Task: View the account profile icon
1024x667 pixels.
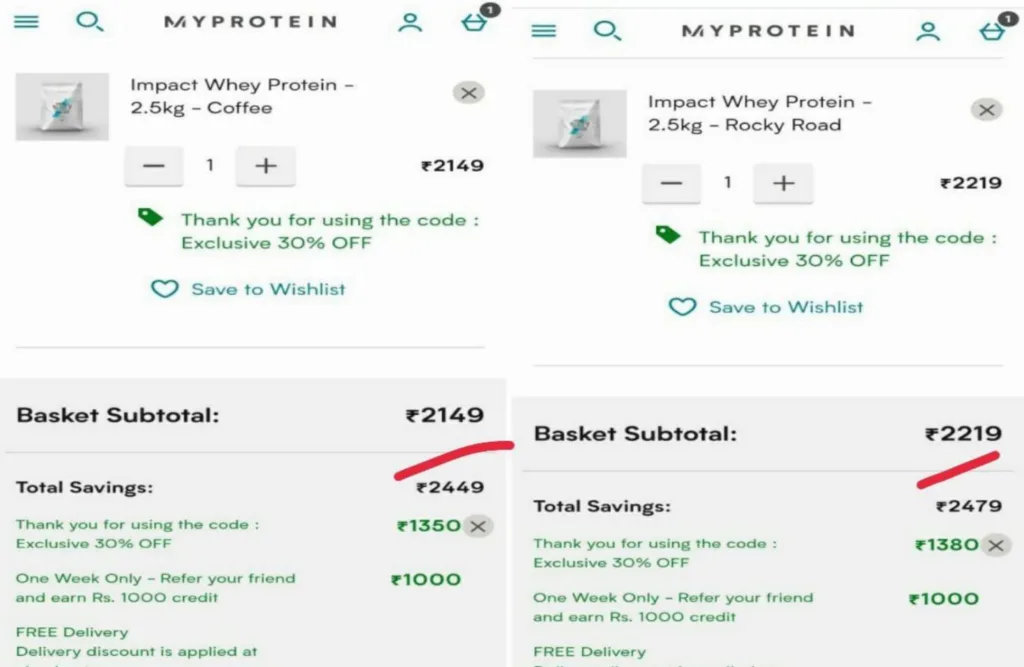Action: (x=410, y=21)
